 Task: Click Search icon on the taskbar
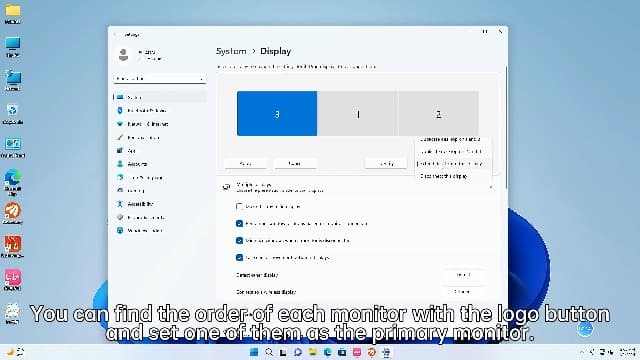(x=269, y=352)
